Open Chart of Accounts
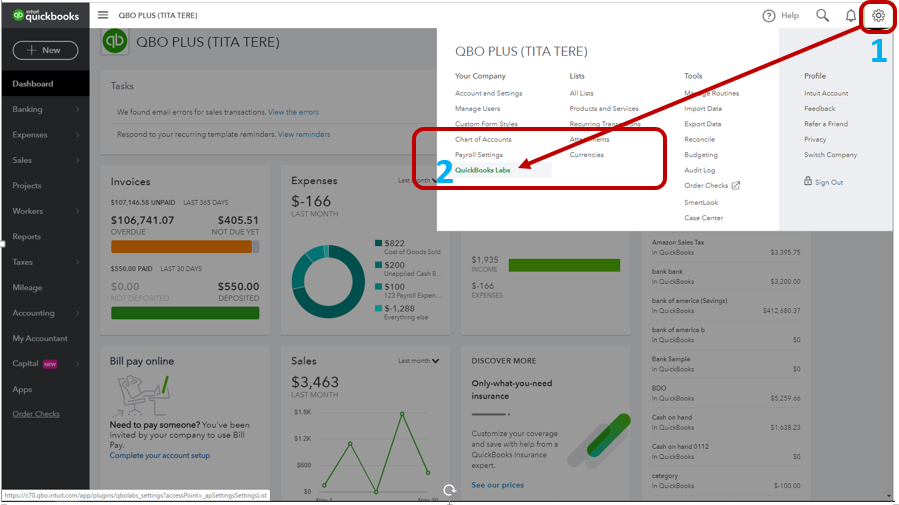Screen dimensions: 899x505 483,139
